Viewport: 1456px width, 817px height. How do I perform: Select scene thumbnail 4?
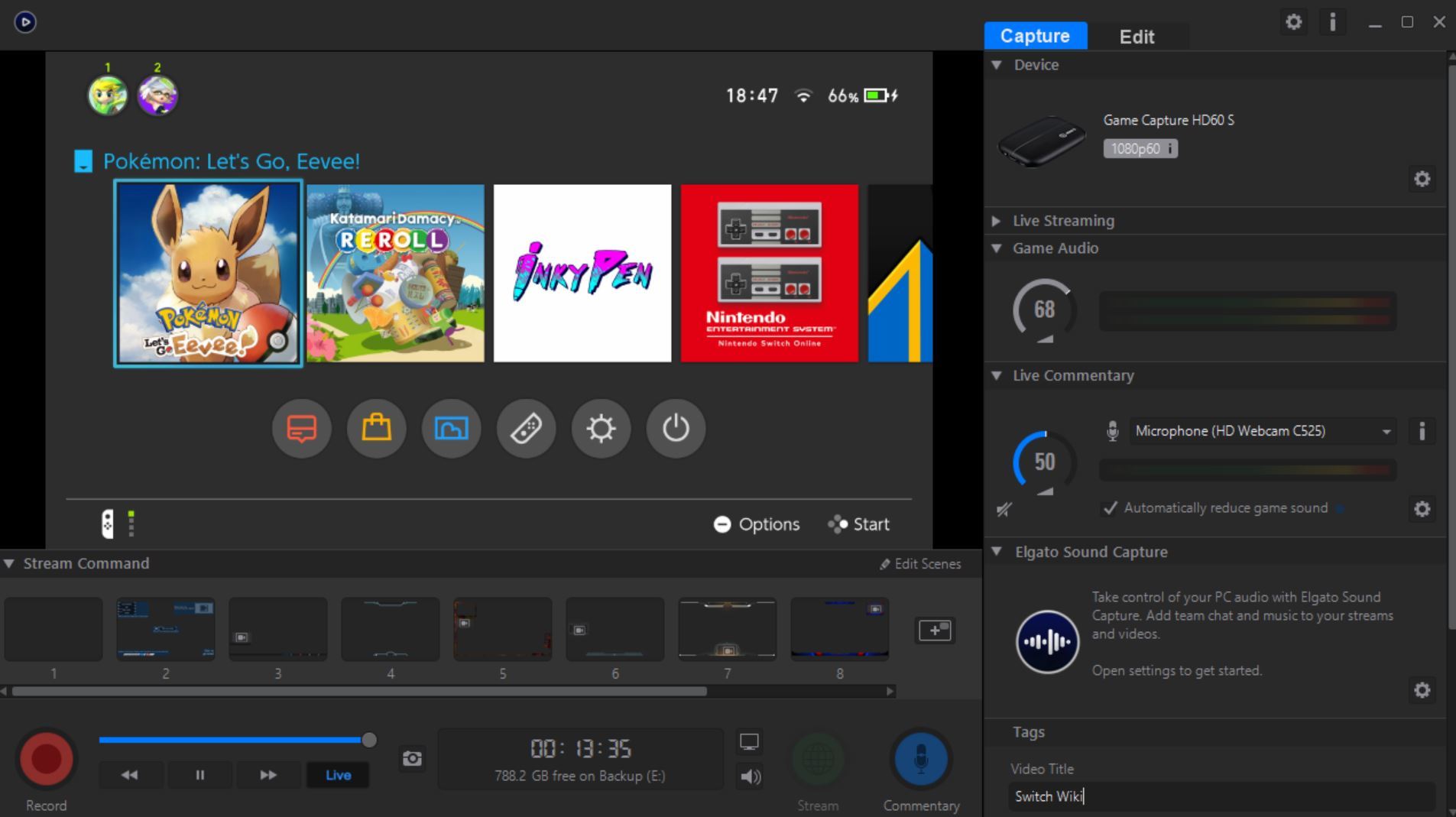pos(391,629)
